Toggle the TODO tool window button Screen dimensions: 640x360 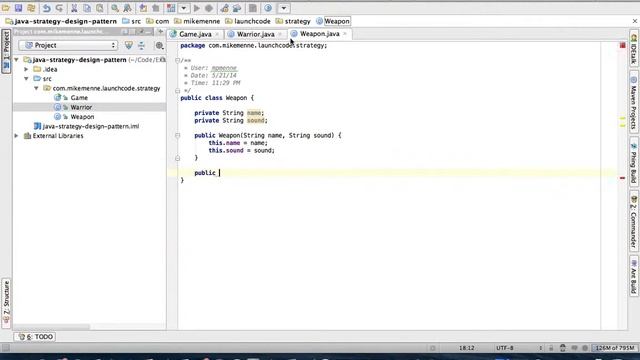tap(36, 337)
